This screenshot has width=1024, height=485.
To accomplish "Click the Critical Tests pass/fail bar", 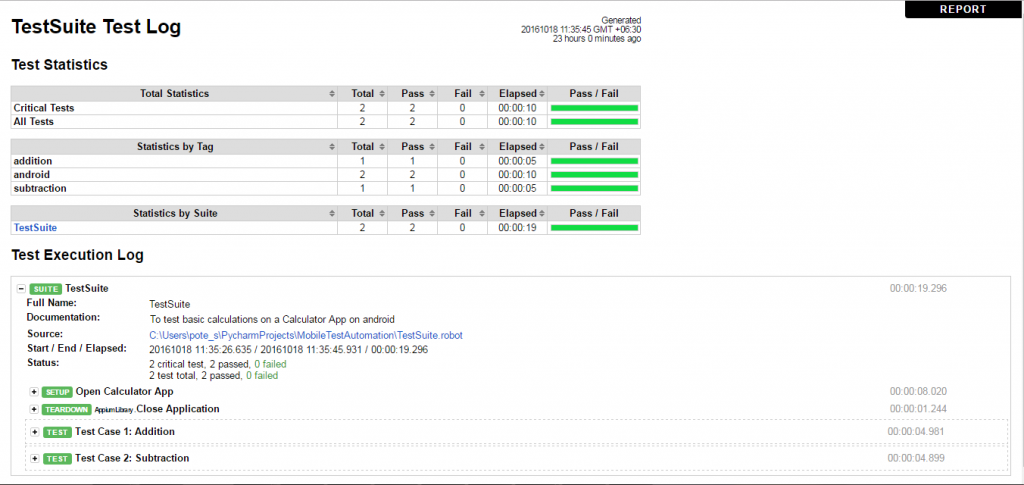I will pyautogui.click(x=594, y=108).
